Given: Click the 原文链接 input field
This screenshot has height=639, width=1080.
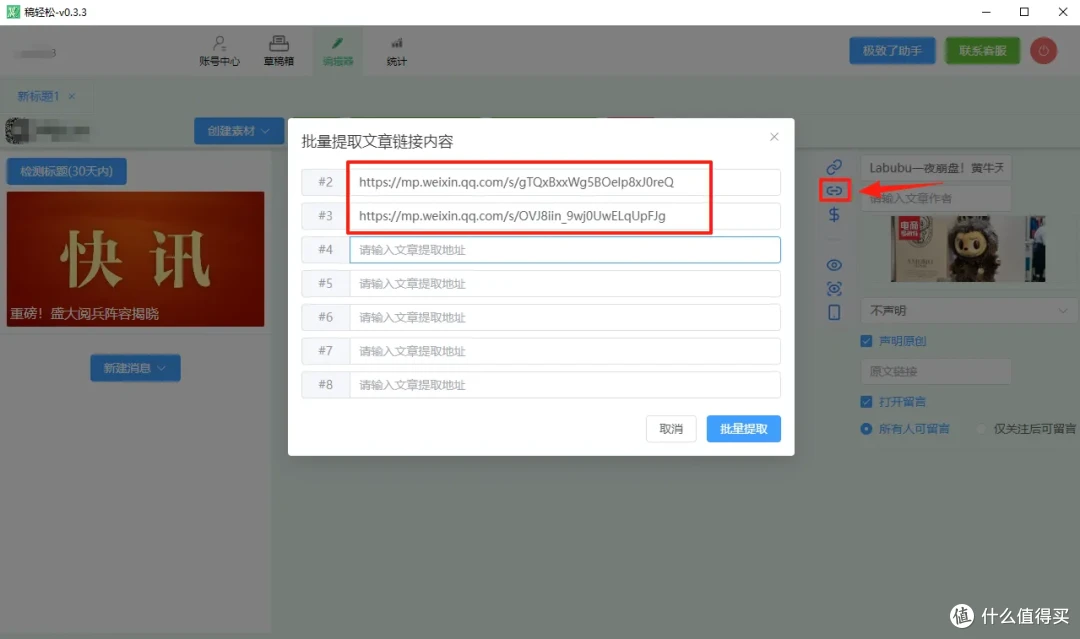Looking at the screenshot, I should pos(936,372).
